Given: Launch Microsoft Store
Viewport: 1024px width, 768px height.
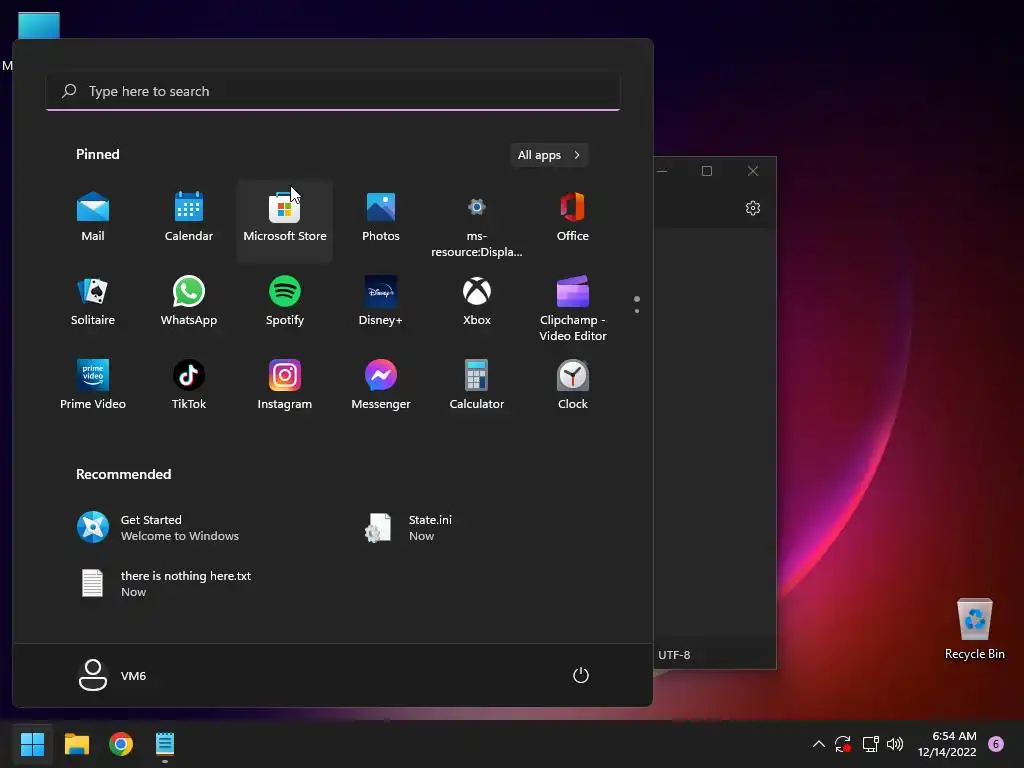Looking at the screenshot, I should (x=285, y=219).
